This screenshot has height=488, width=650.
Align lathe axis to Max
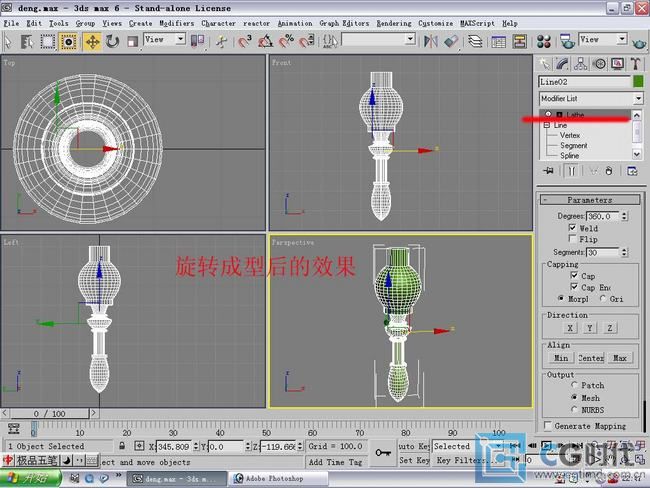pos(620,358)
